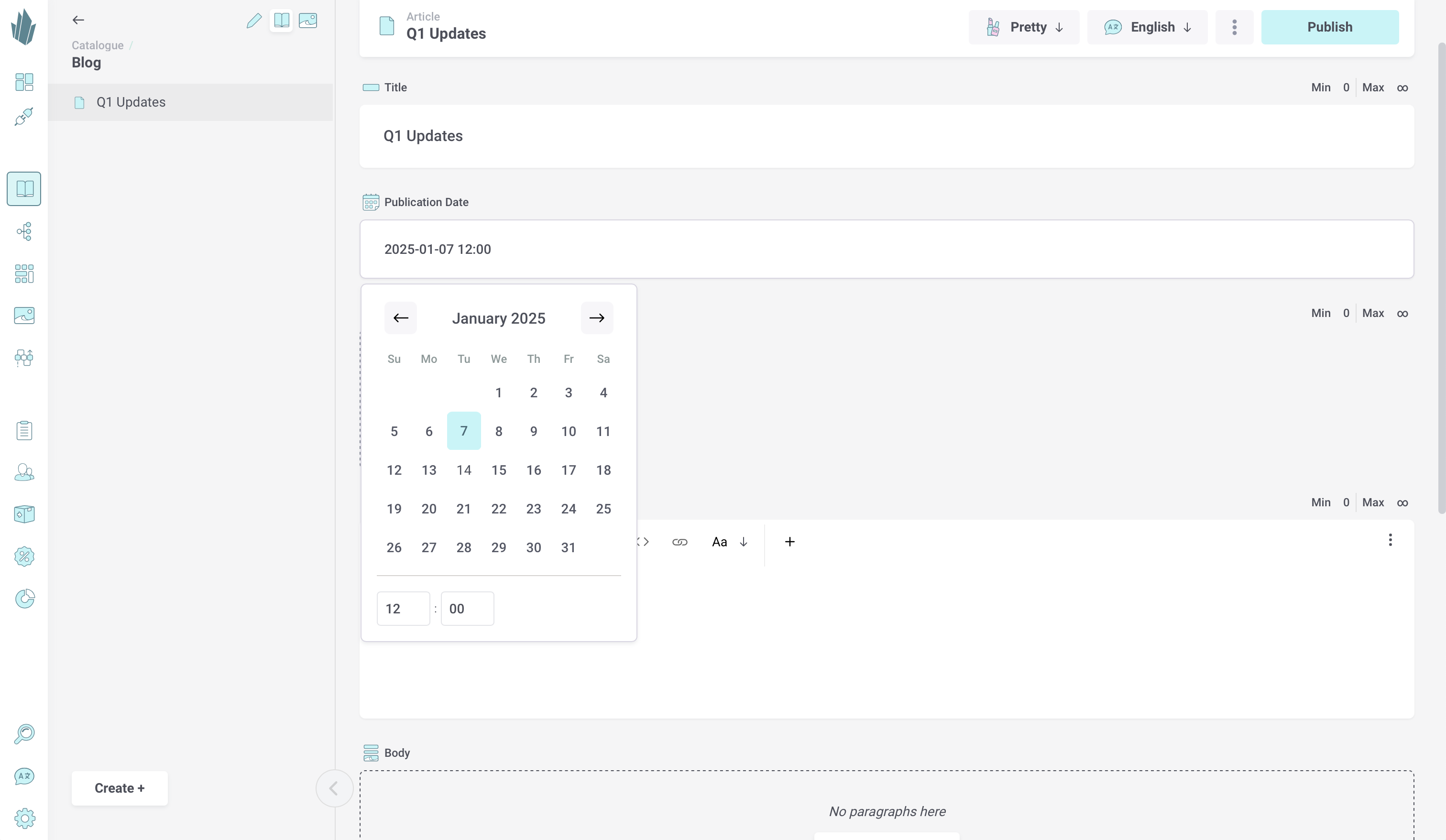
Task: Open the dashboard icon in sidebar
Action: click(24, 82)
